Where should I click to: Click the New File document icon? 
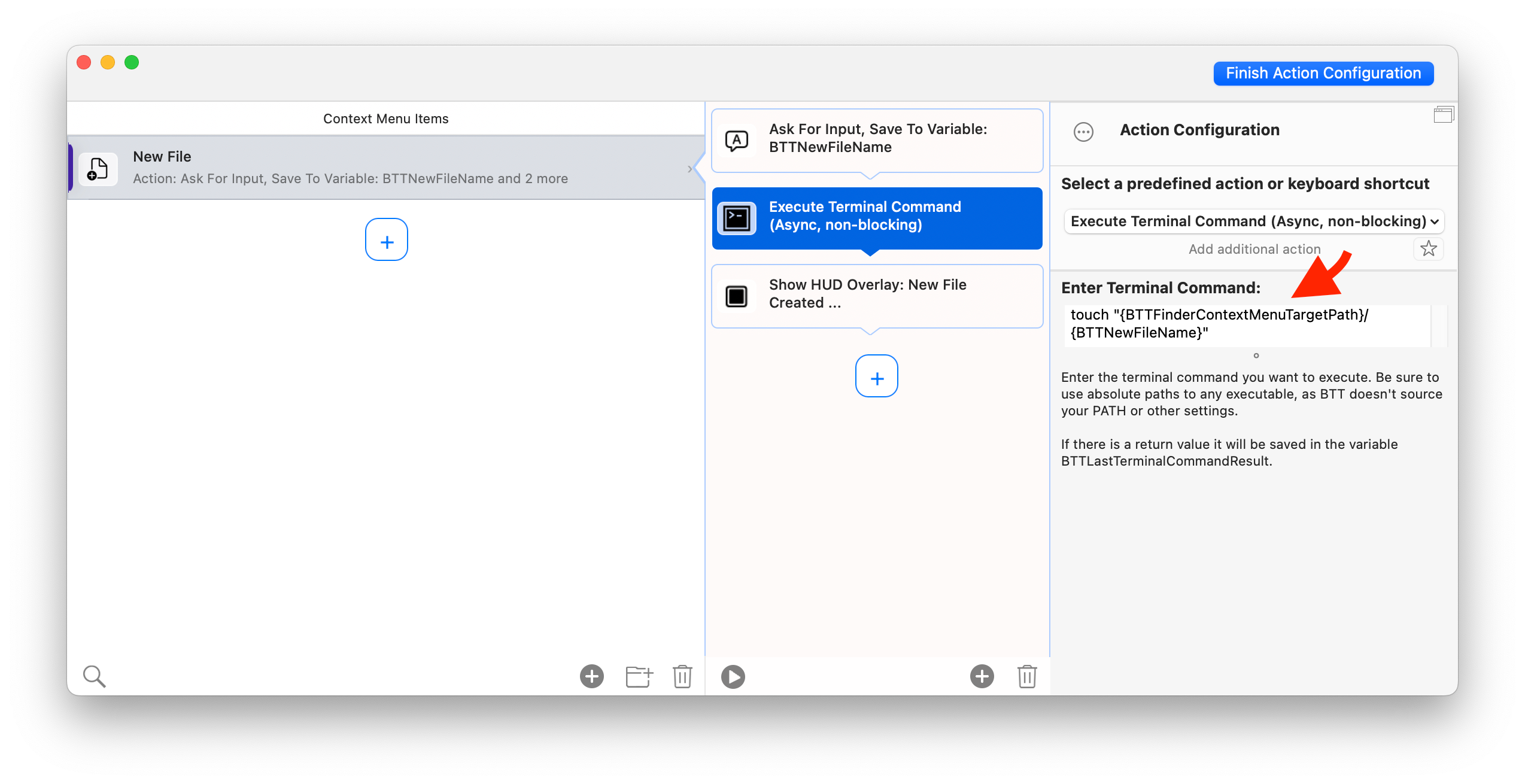98,168
